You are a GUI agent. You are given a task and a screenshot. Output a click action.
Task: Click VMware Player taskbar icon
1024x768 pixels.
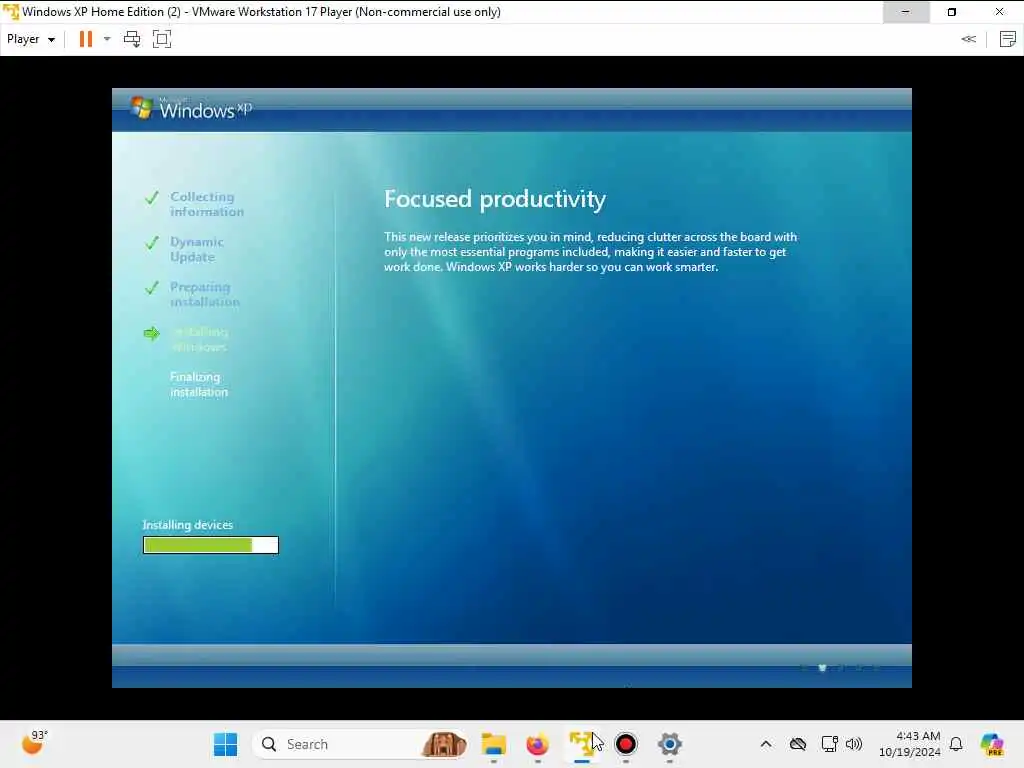[x=582, y=744]
